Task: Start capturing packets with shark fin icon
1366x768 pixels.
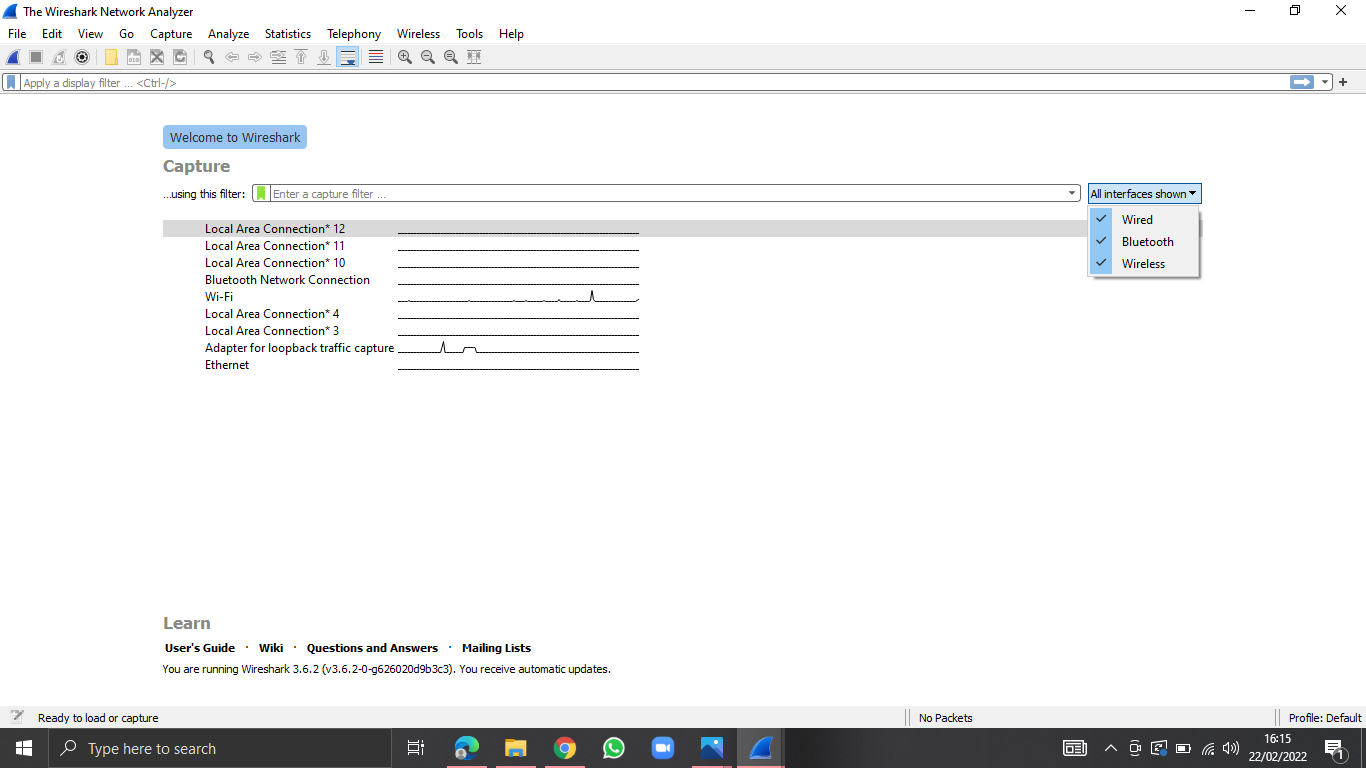Action: (x=13, y=57)
